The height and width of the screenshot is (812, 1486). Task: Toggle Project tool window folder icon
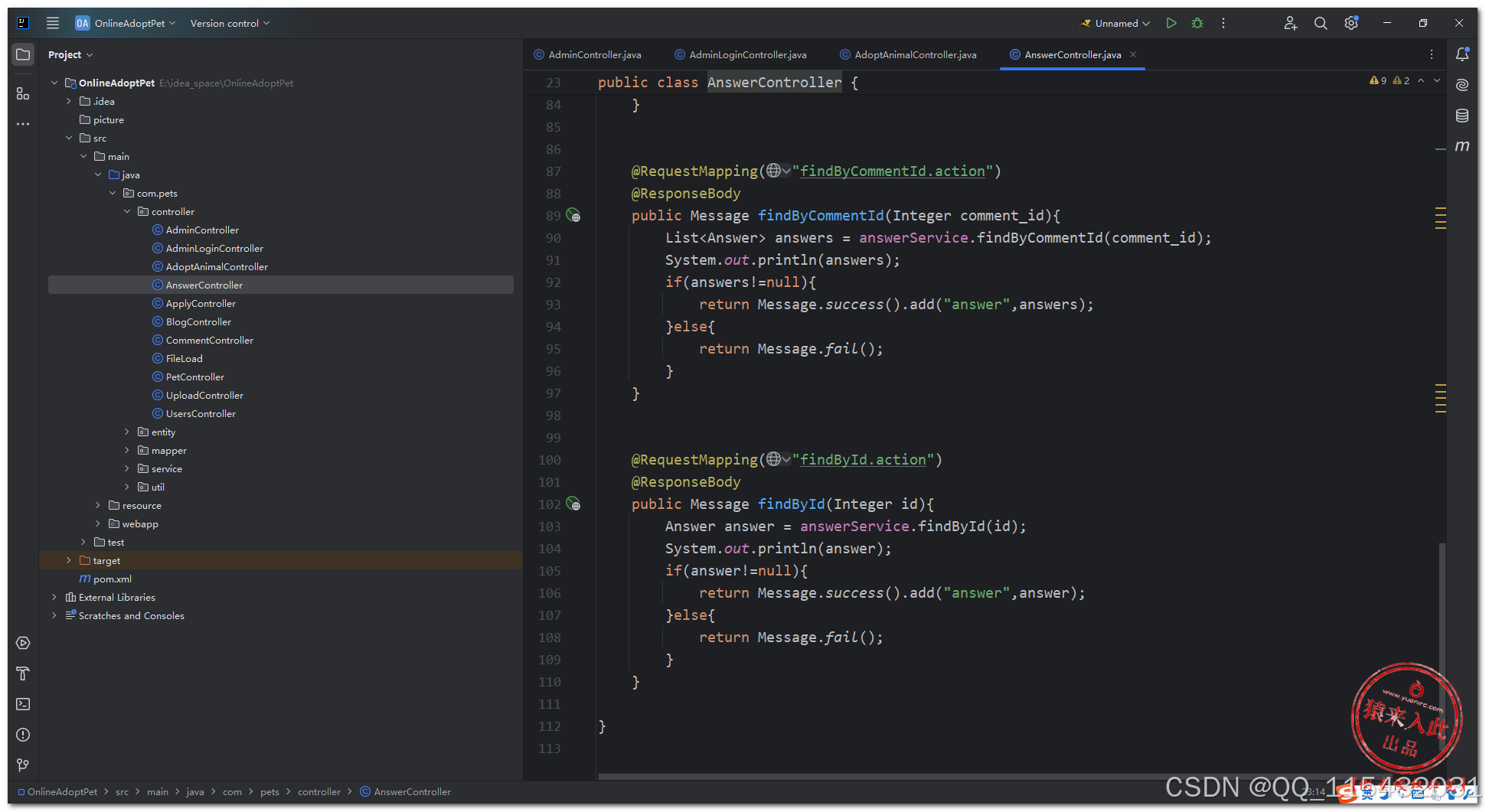point(23,54)
